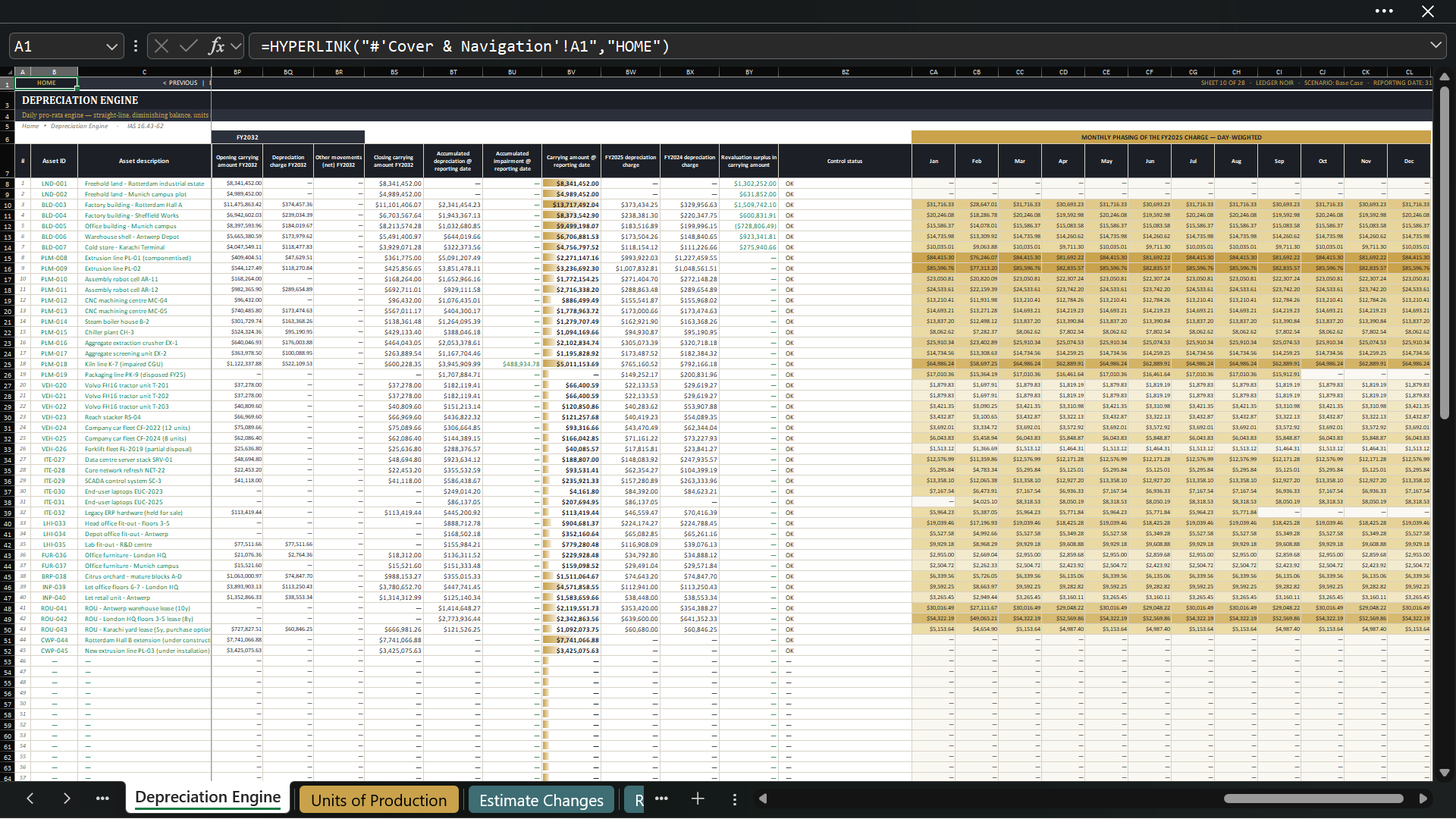Click the vertical dots beside Name Box
This screenshot has height=819, width=1456.
point(136,46)
